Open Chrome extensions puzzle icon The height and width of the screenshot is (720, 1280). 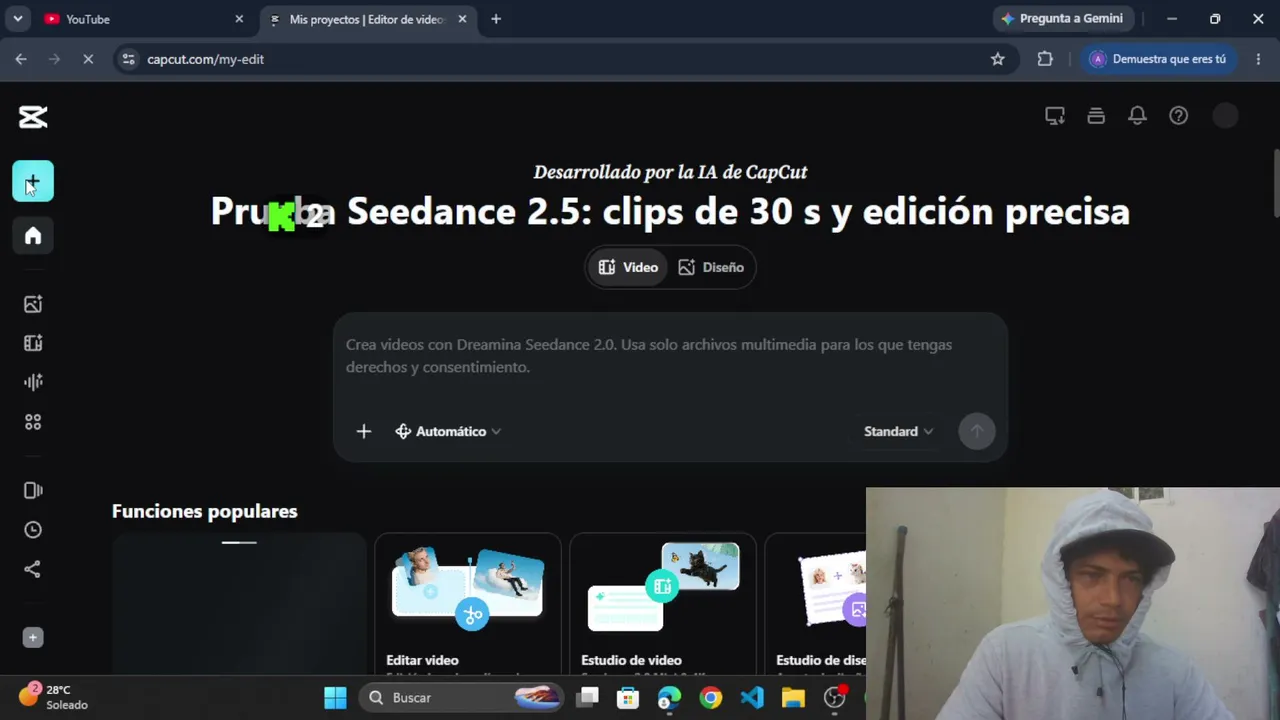[x=1045, y=59]
